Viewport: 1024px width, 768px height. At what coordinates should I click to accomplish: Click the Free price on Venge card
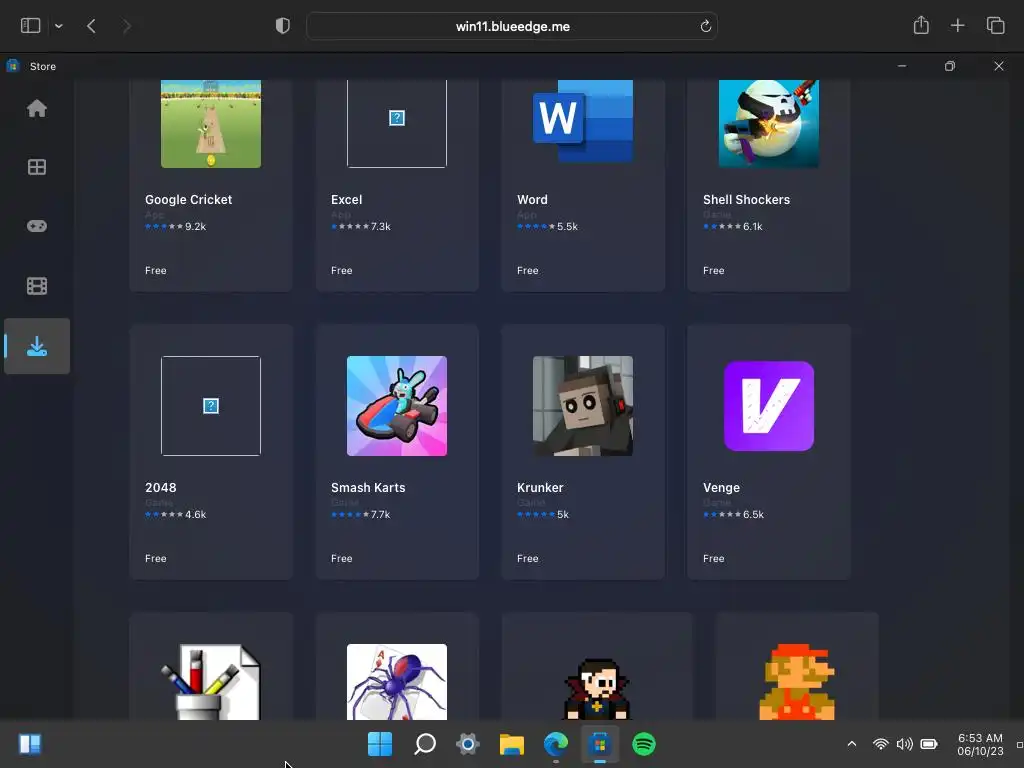pos(714,558)
